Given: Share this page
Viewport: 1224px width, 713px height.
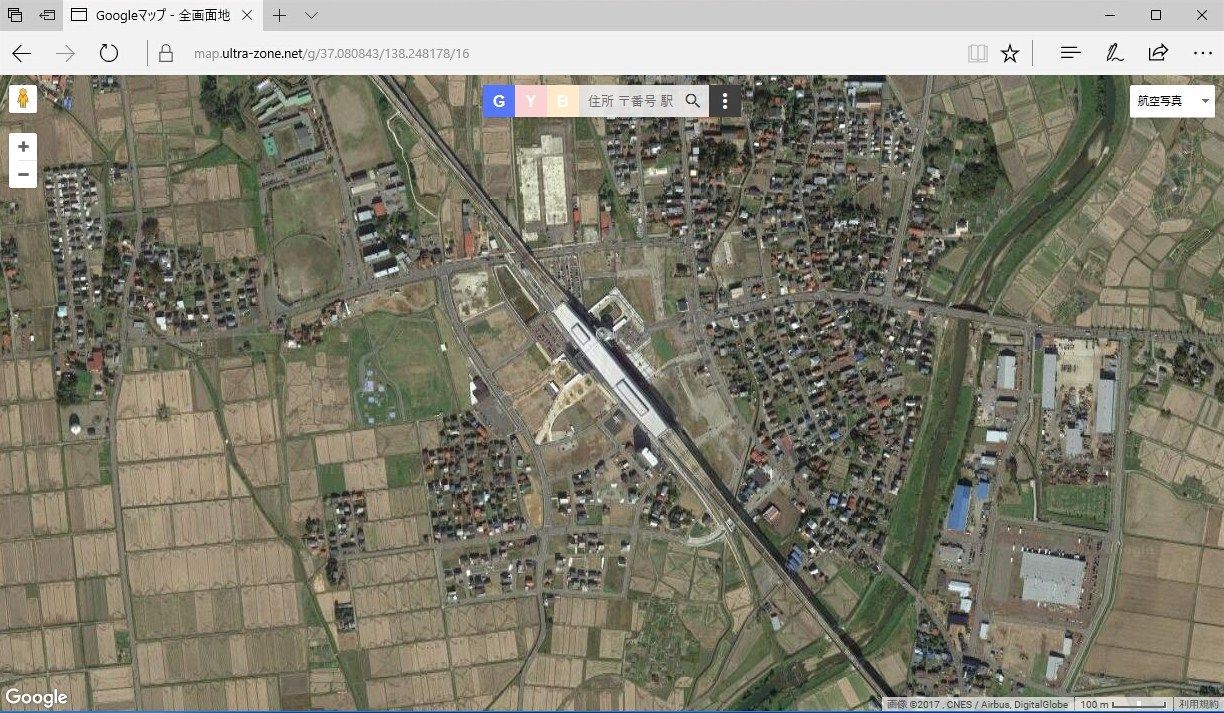Looking at the screenshot, I should point(1158,53).
